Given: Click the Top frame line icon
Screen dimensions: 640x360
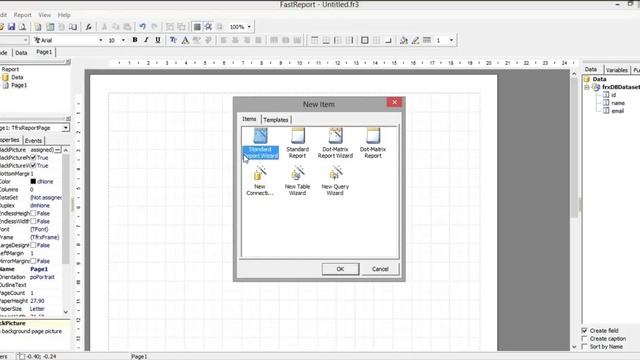Looking at the screenshot, I should [314, 40].
